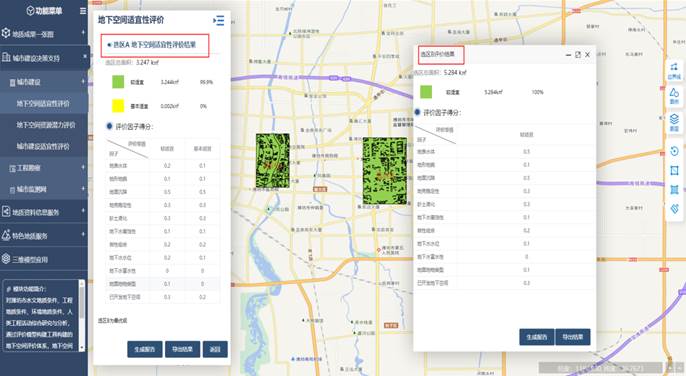Collapse the 城市建设决策支持 menu section

pos(44,57)
